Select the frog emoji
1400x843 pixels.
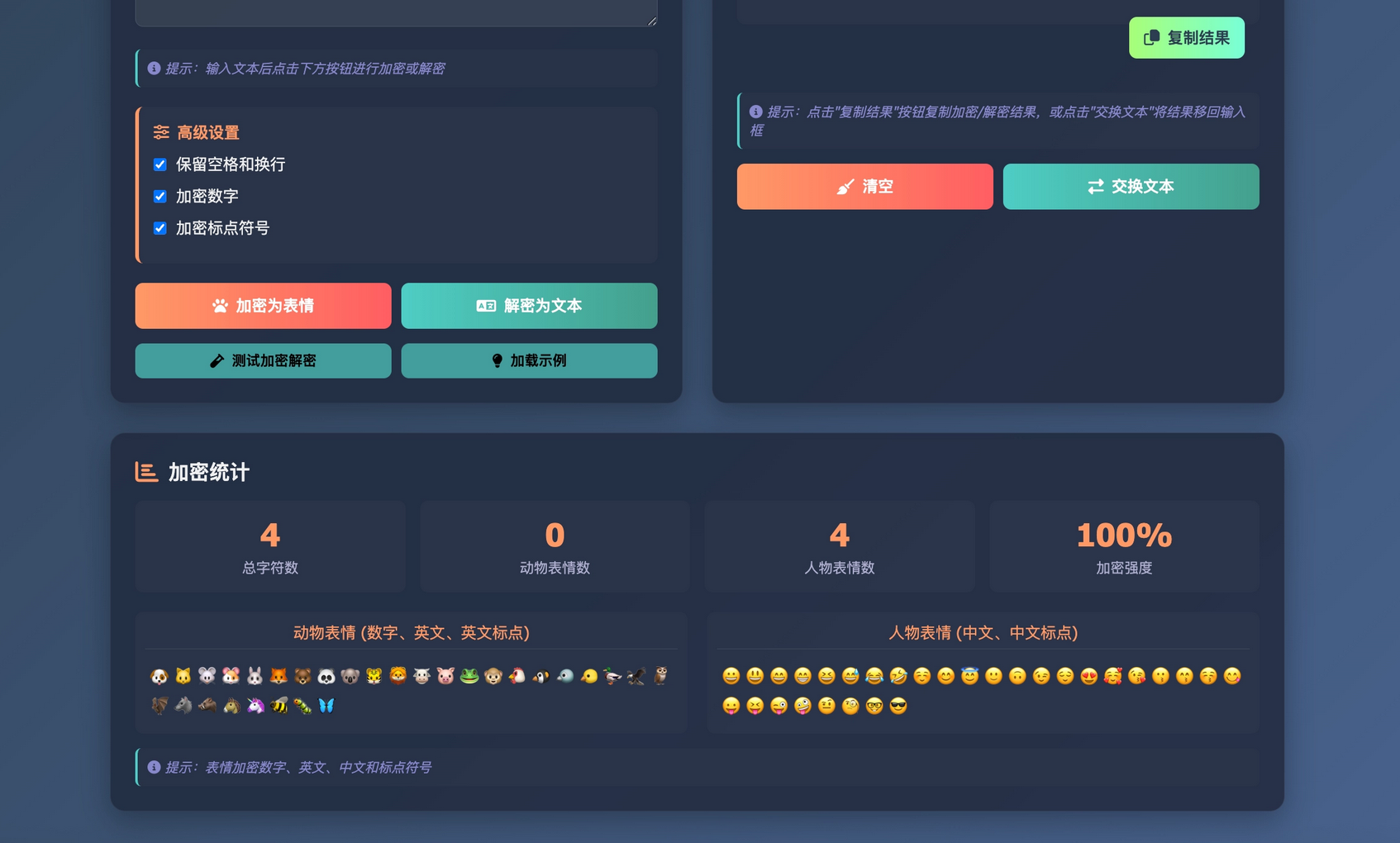pos(469,676)
